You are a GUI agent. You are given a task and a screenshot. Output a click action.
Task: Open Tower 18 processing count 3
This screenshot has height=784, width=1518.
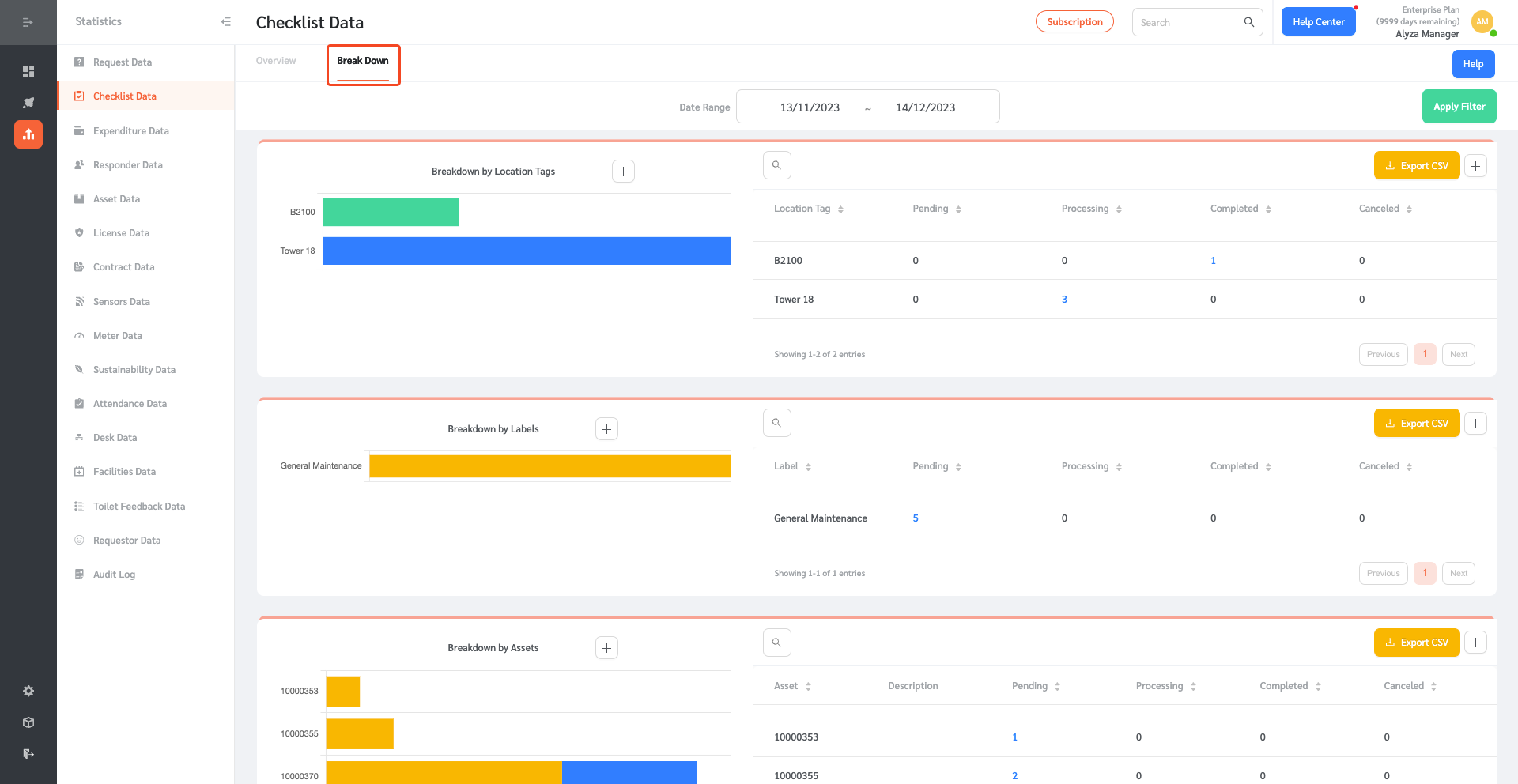[x=1064, y=300]
